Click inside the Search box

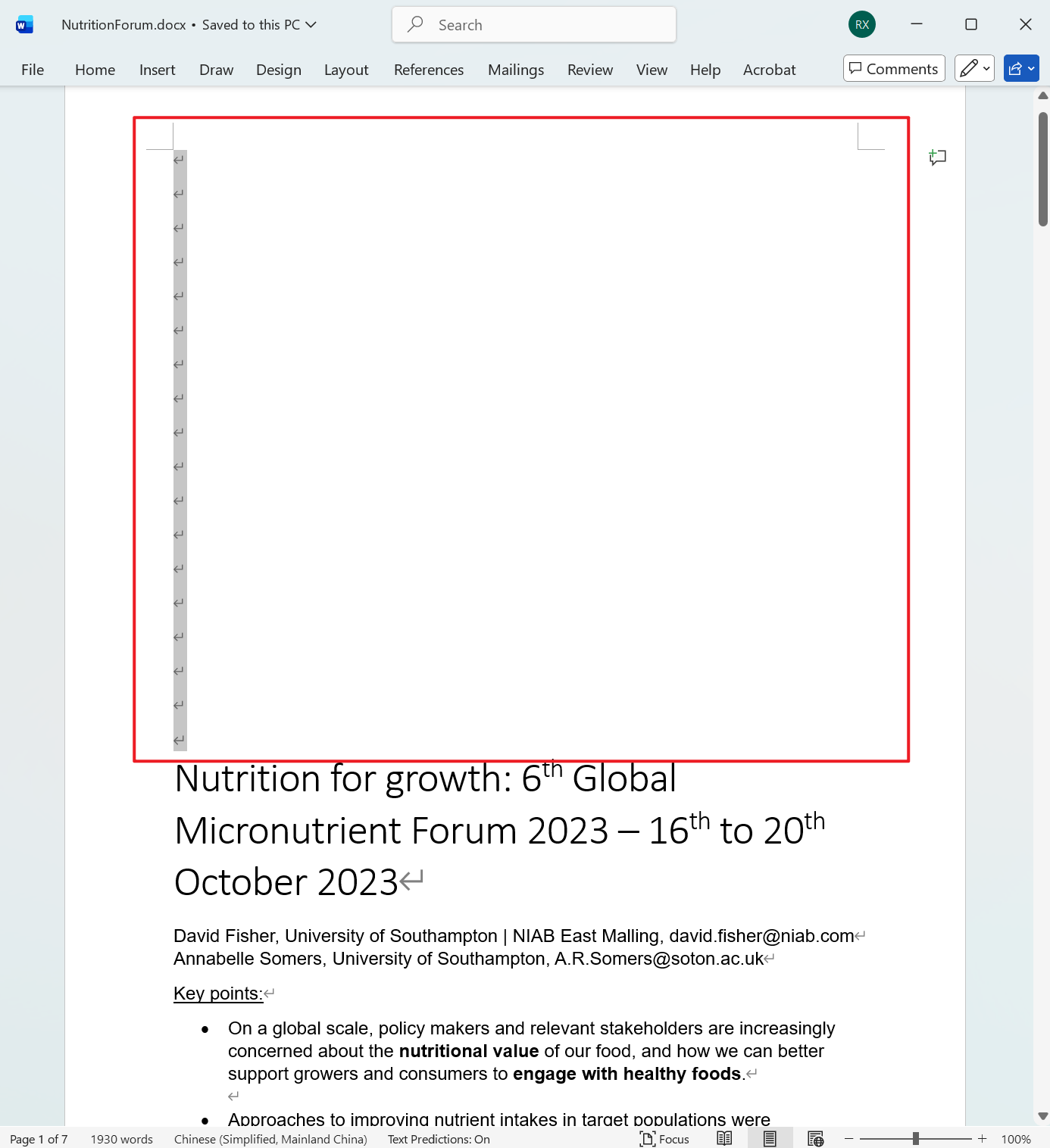click(533, 24)
